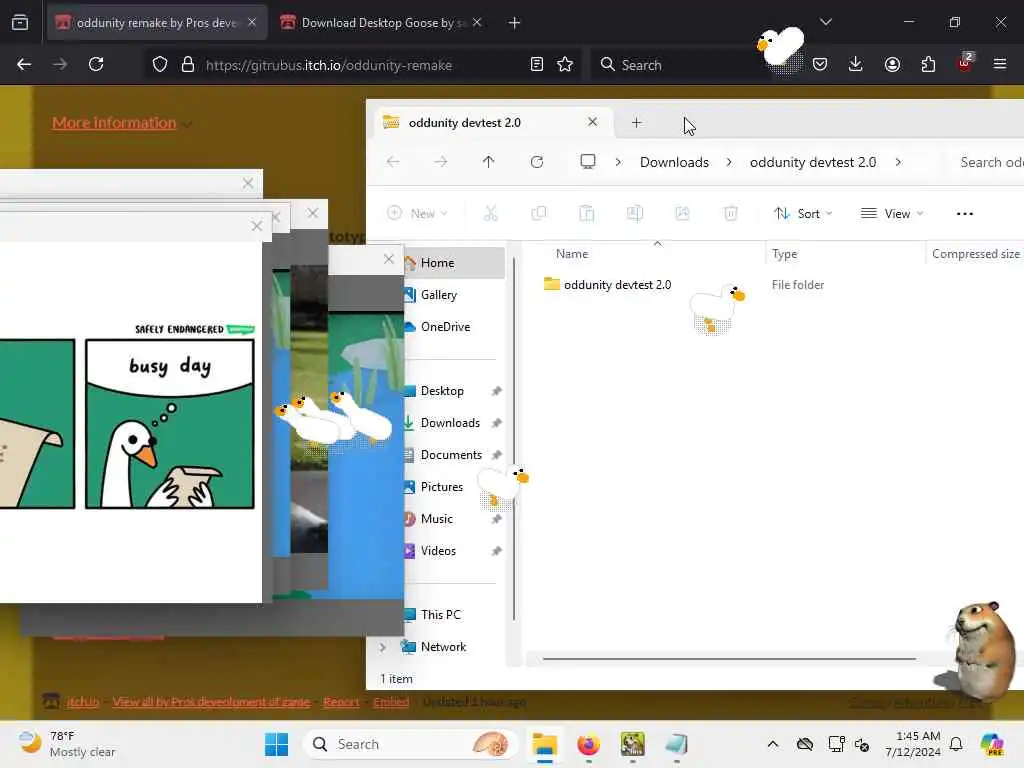Click the Firefox Search box
Image resolution: width=1024 pixels, height=768 pixels.
tap(679, 65)
